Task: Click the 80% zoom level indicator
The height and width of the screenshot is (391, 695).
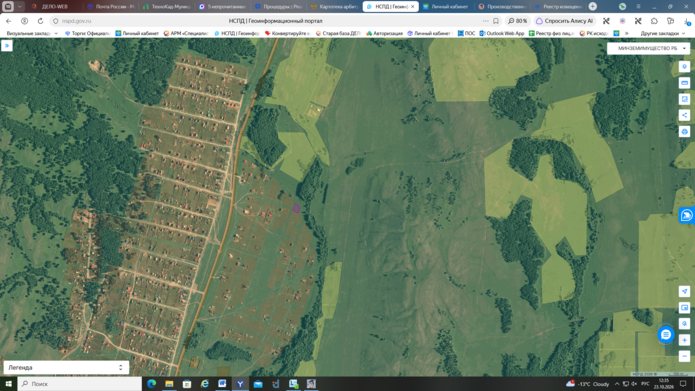Action: (518, 21)
